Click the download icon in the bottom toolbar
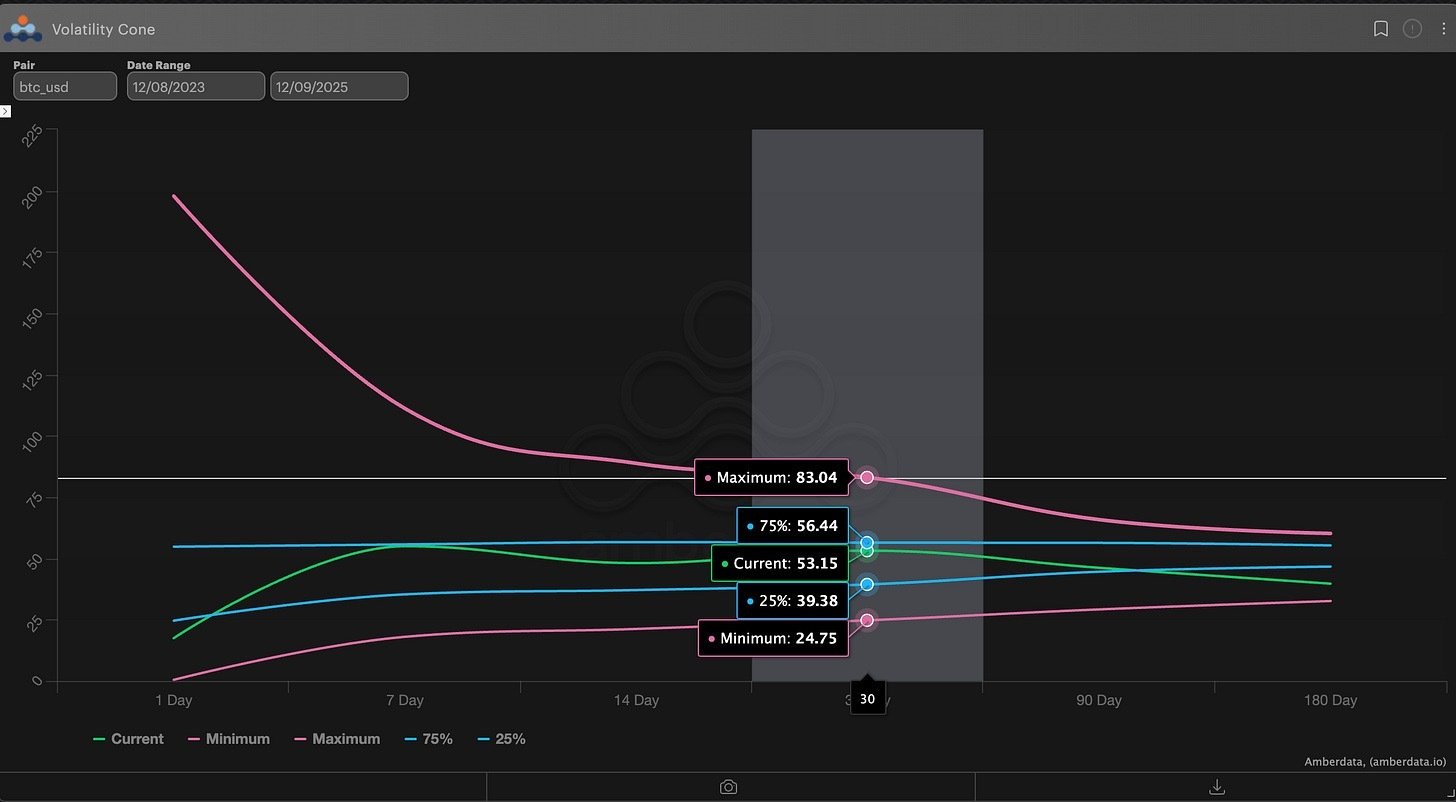This screenshot has height=802, width=1456. [1216, 786]
